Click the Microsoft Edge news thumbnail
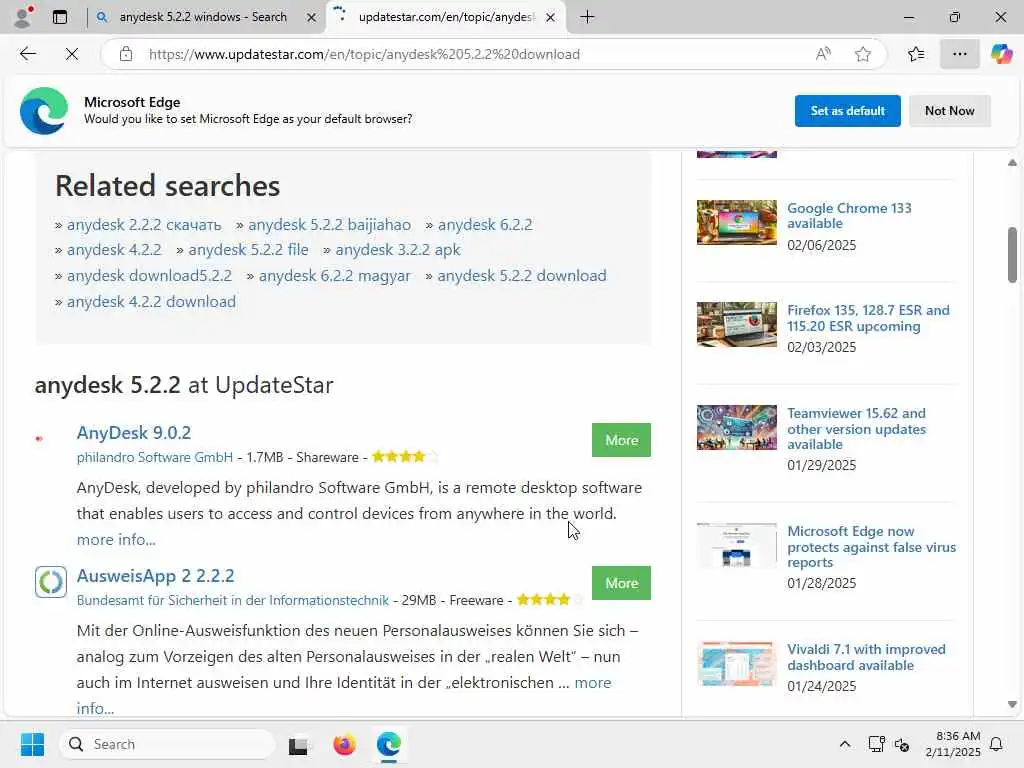 tap(737, 545)
